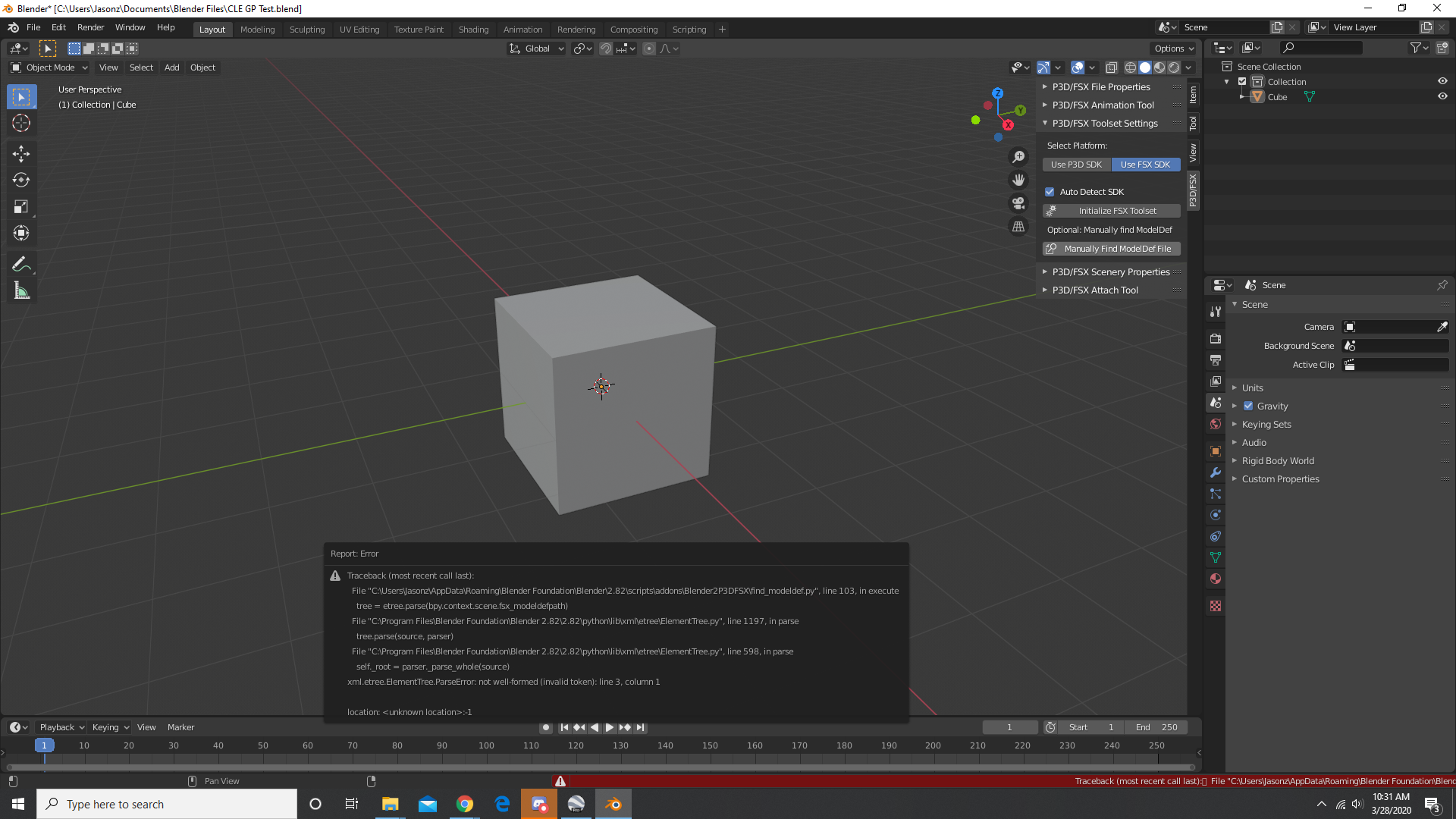Click the current frame number field

pos(1009,727)
